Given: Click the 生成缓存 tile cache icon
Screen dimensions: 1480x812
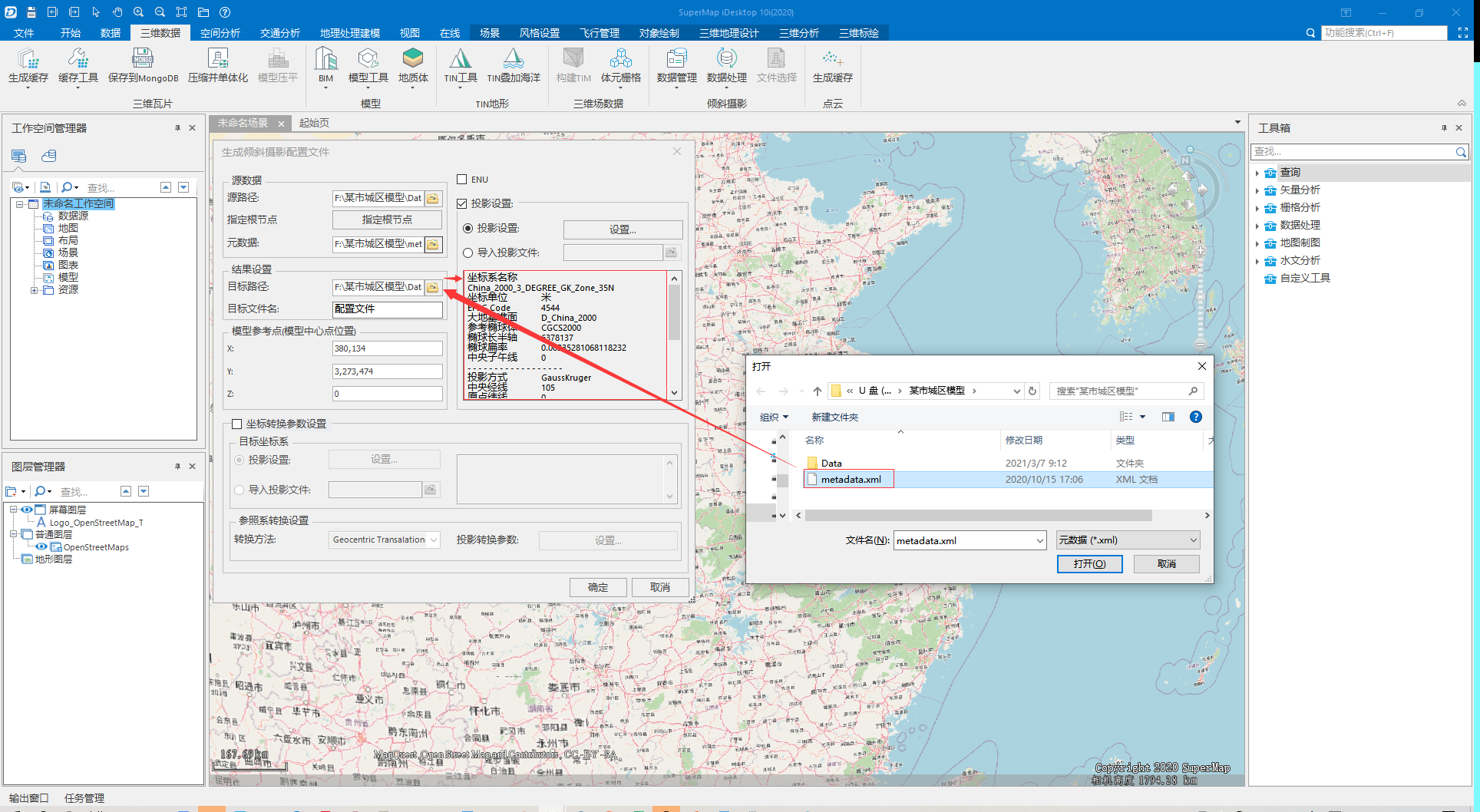Looking at the screenshot, I should click(x=28, y=58).
